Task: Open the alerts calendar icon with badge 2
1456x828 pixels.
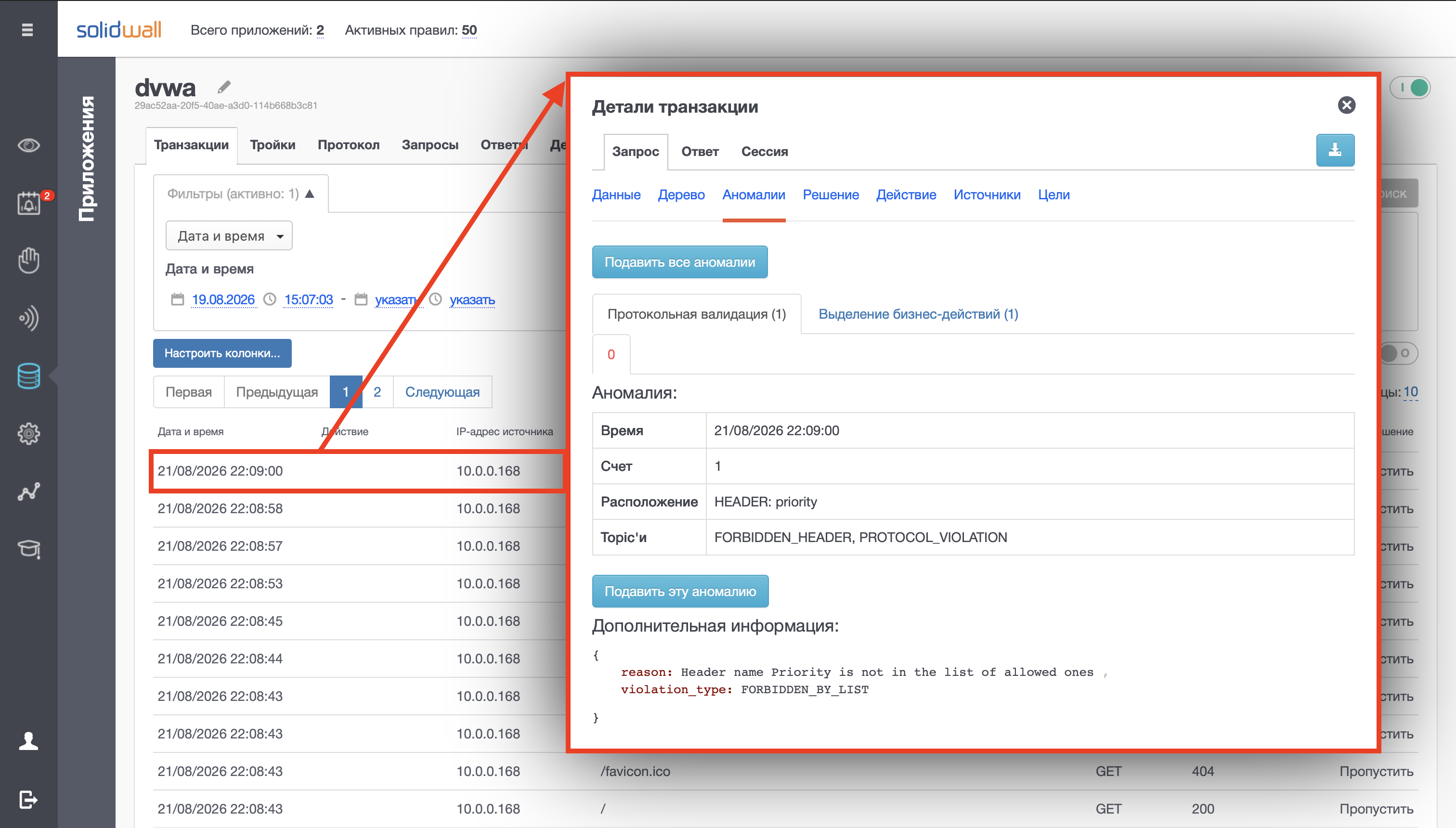Action: (x=29, y=203)
